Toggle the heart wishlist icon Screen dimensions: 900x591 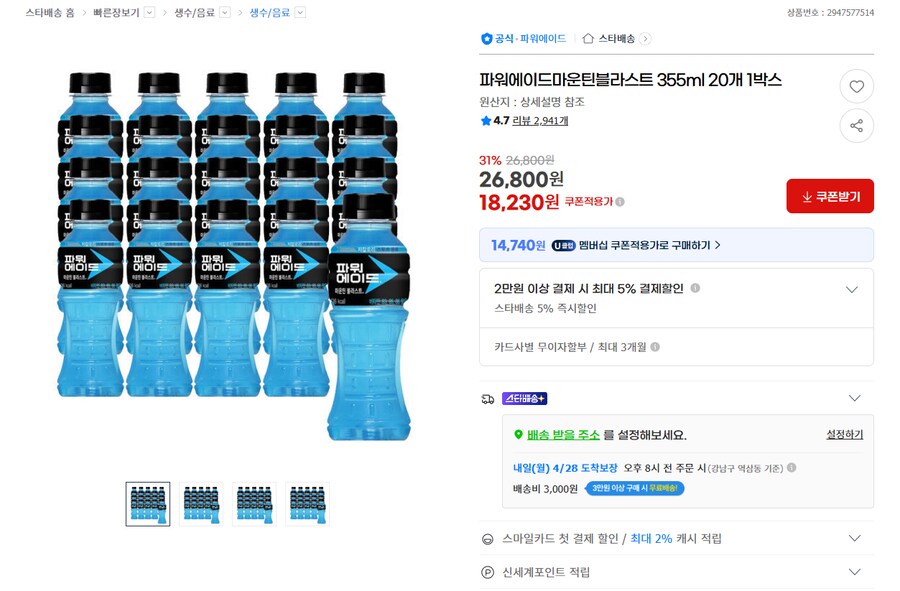[x=856, y=86]
